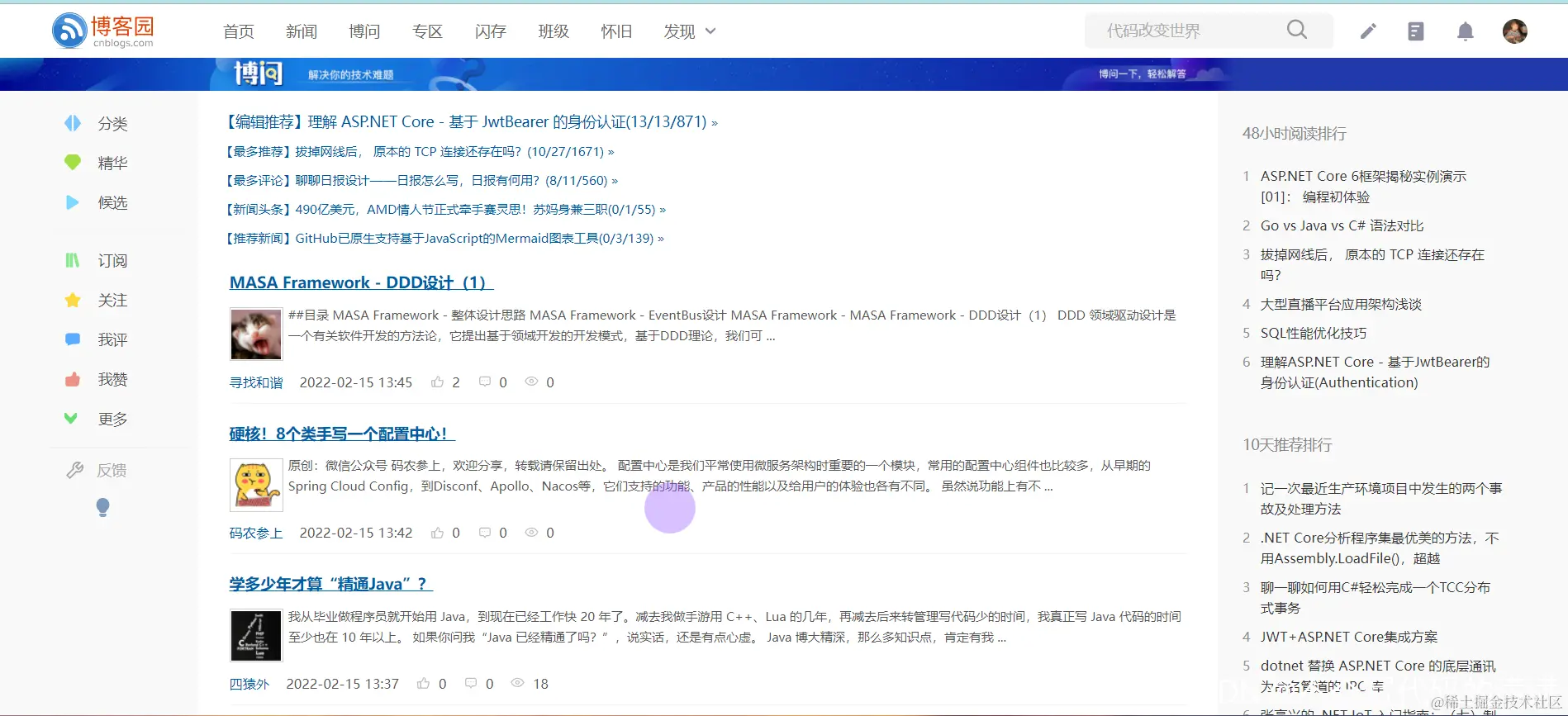Like the 硬核 配置中心 post
Viewport: 1568px width, 716px height.
tap(437, 533)
